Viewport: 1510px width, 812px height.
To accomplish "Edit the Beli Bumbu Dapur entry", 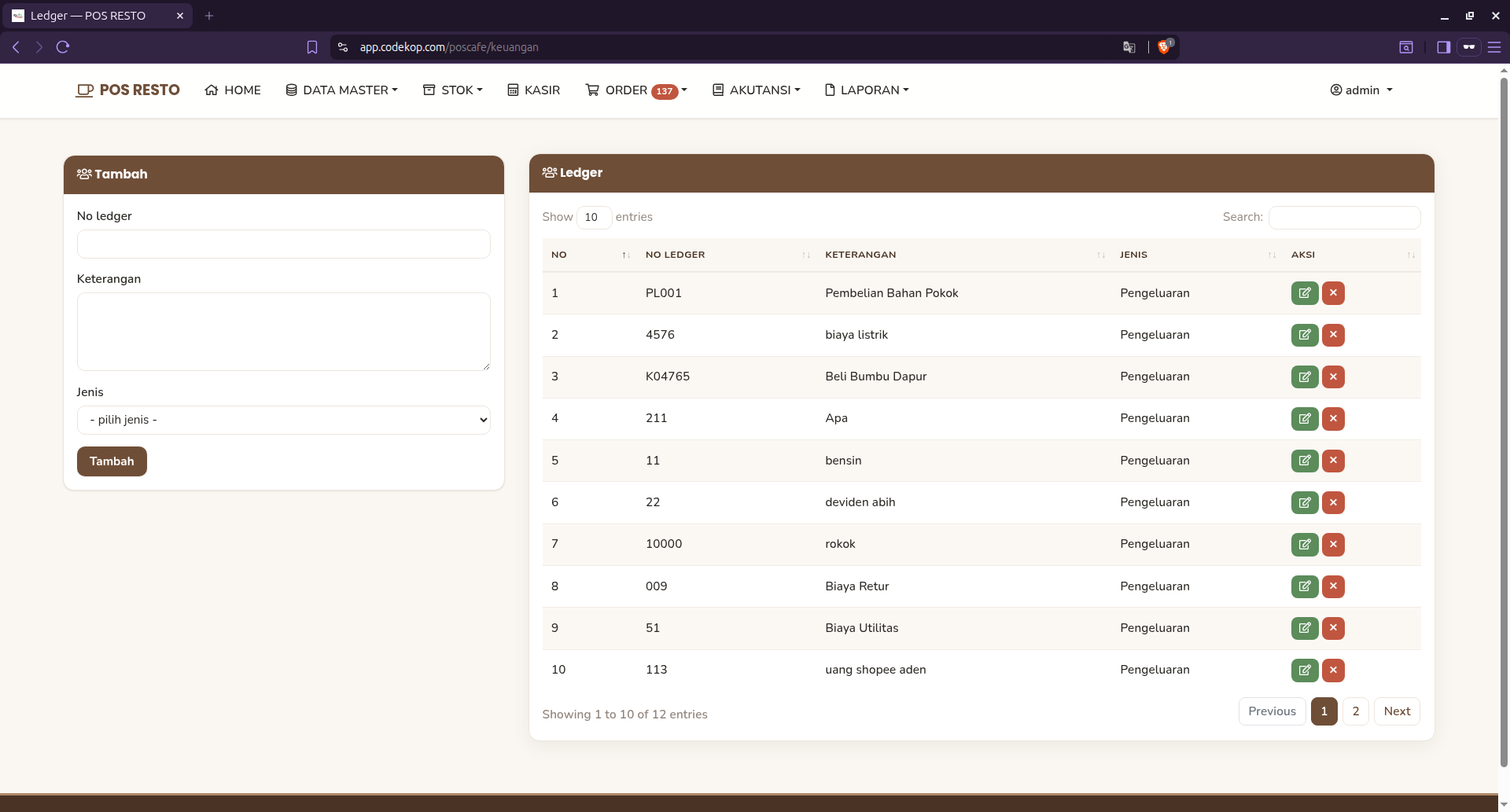I will (x=1304, y=377).
